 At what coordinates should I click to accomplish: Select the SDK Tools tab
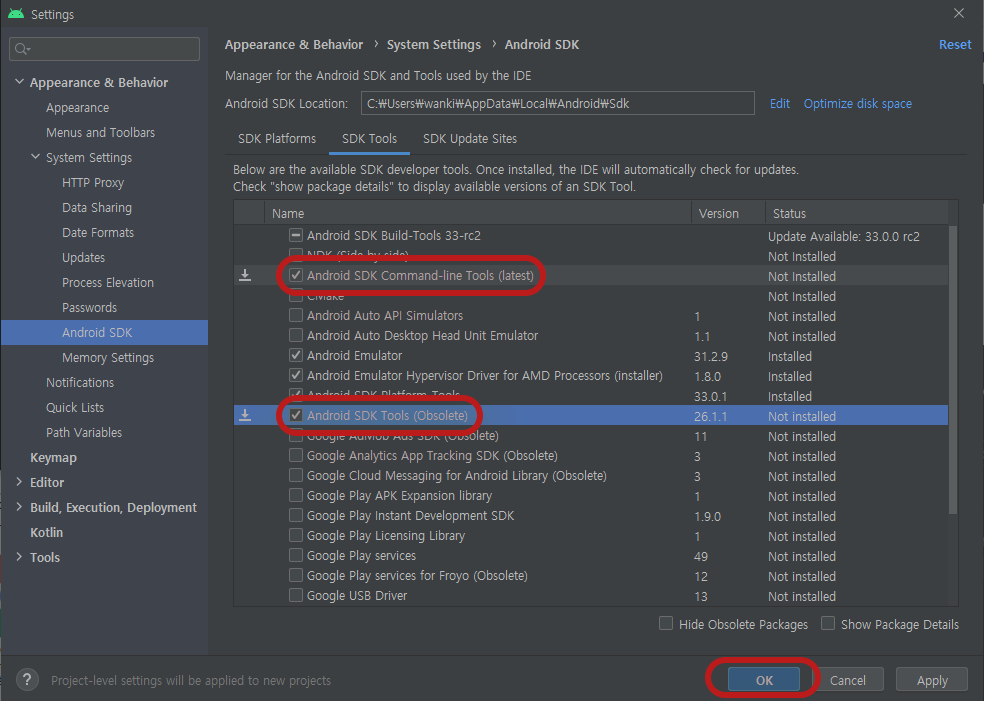coord(369,139)
